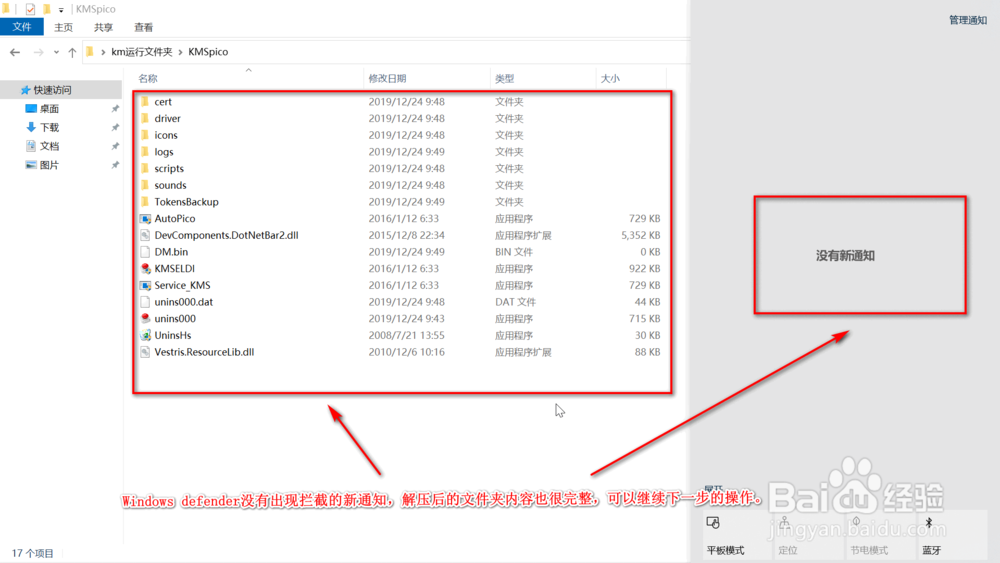
Task: Go up one folder level
Action: (72, 52)
